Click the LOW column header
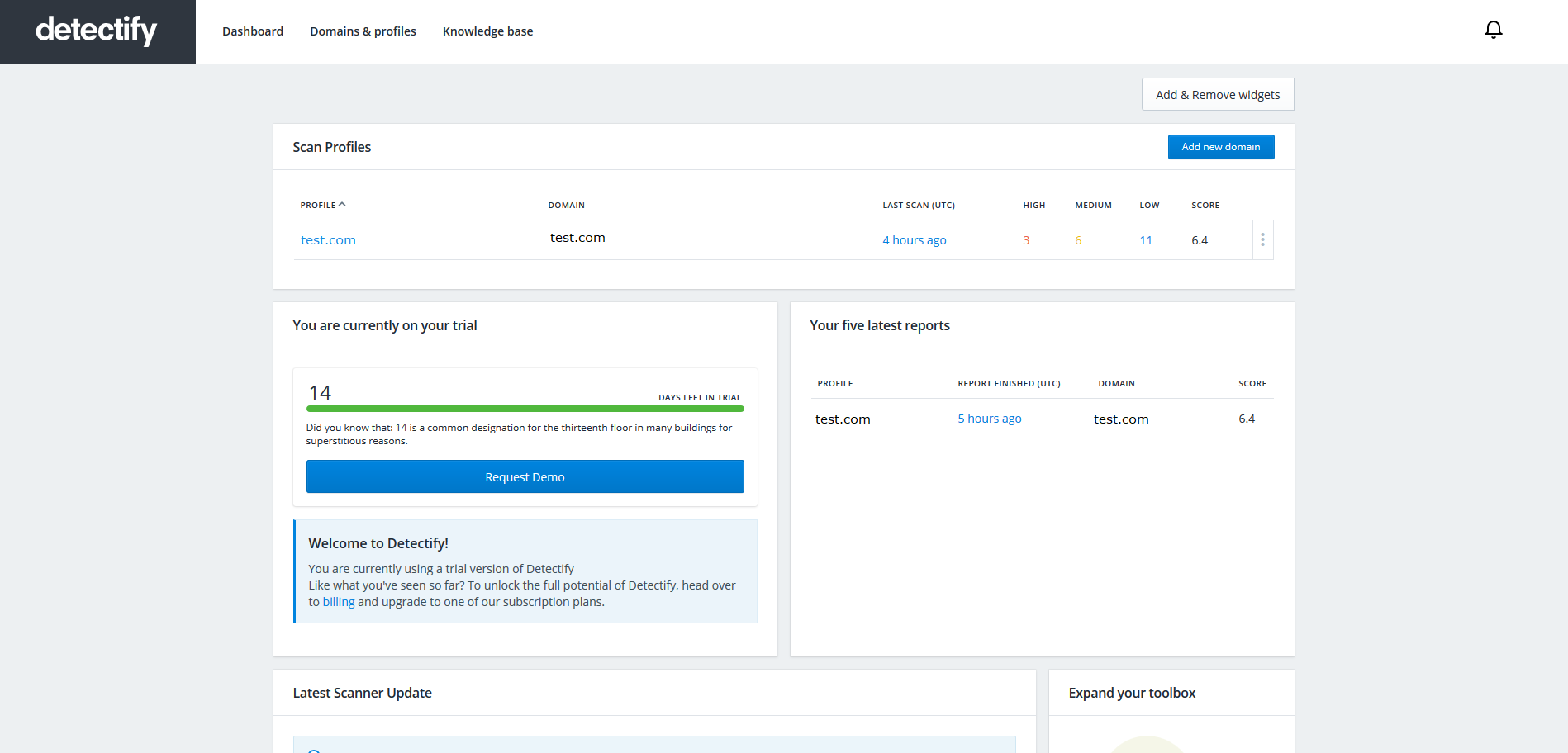 pyautogui.click(x=1149, y=205)
